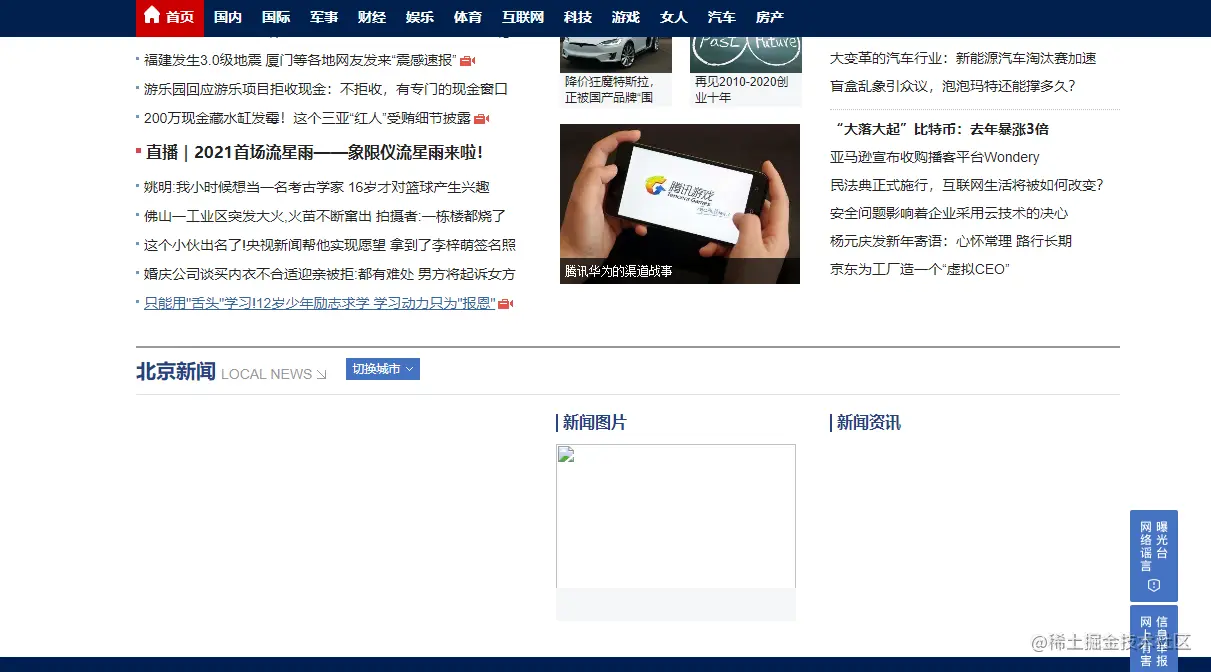Open the 腾讯华为的渠道战事 caption link
The width and height of the screenshot is (1211, 672).
pyautogui.click(x=618, y=271)
